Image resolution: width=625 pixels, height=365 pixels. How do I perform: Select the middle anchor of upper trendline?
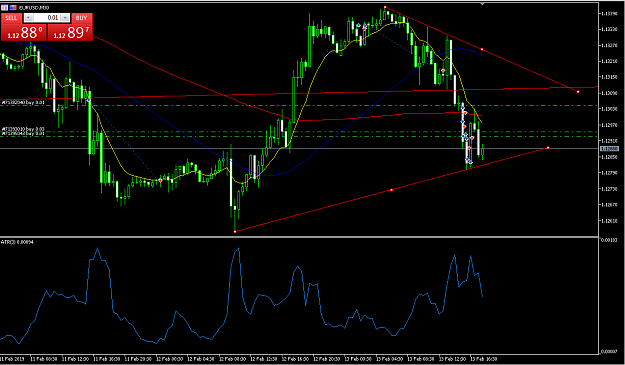click(482, 49)
